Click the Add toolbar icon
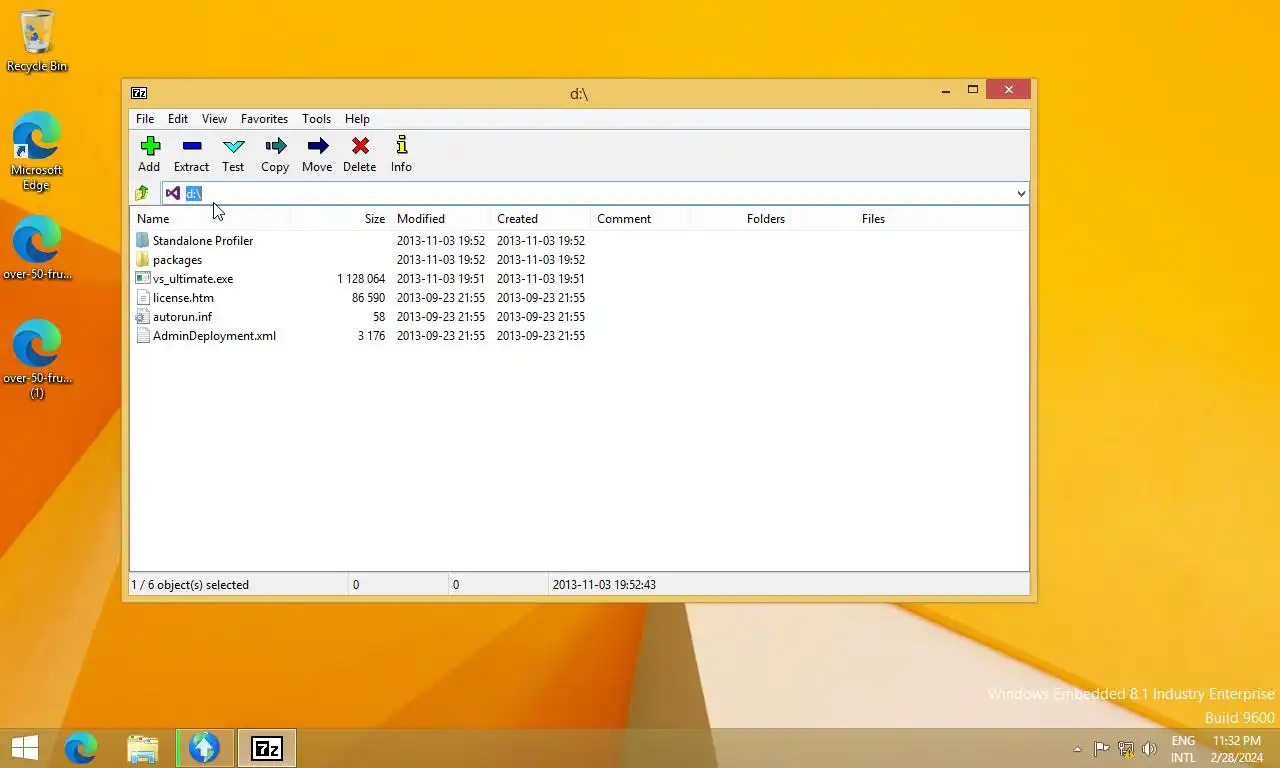This screenshot has height=768, width=1280. [150, 146]
